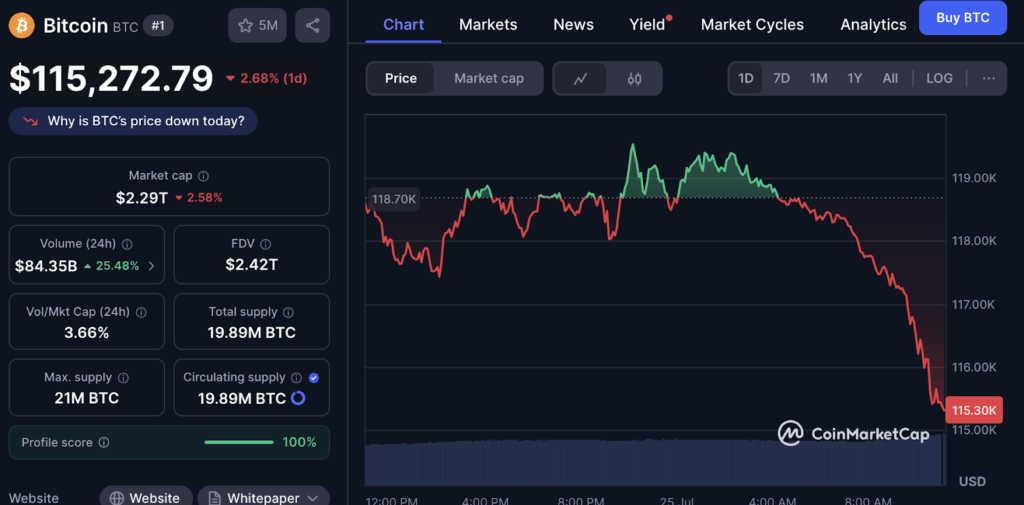Viewport: 1024px width, 505px height.
Task: Switch to line chart view icon
Action: click(x=580, y=78)
